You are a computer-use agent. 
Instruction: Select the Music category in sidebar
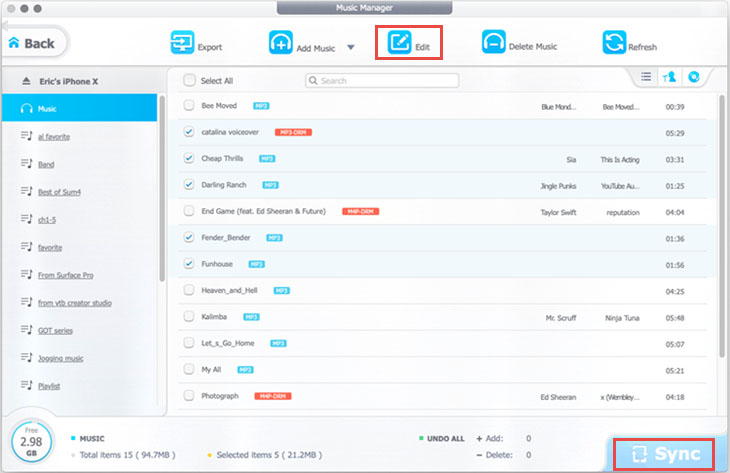point(80,108)
